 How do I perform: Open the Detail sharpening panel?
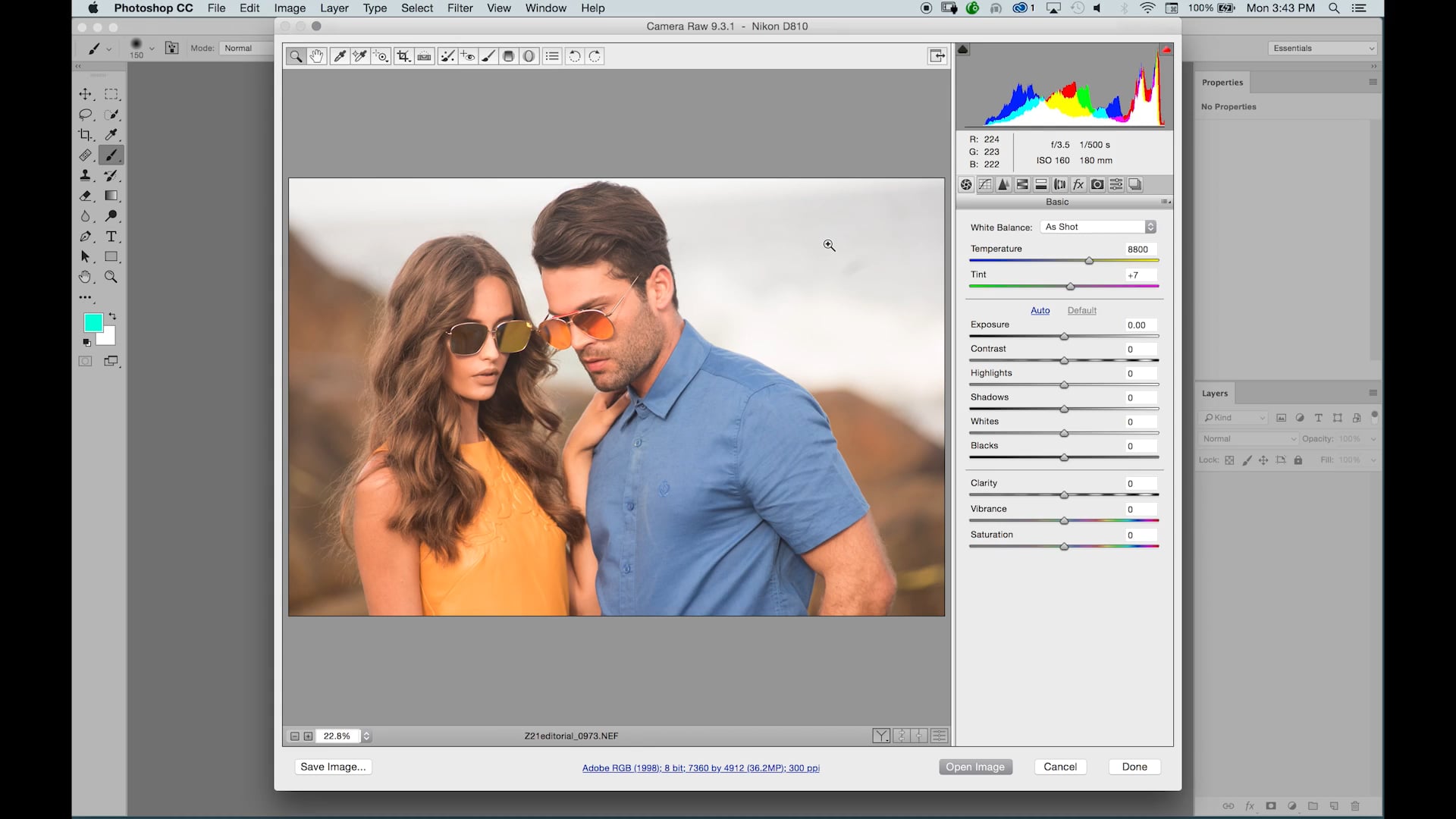[1004, 184]
